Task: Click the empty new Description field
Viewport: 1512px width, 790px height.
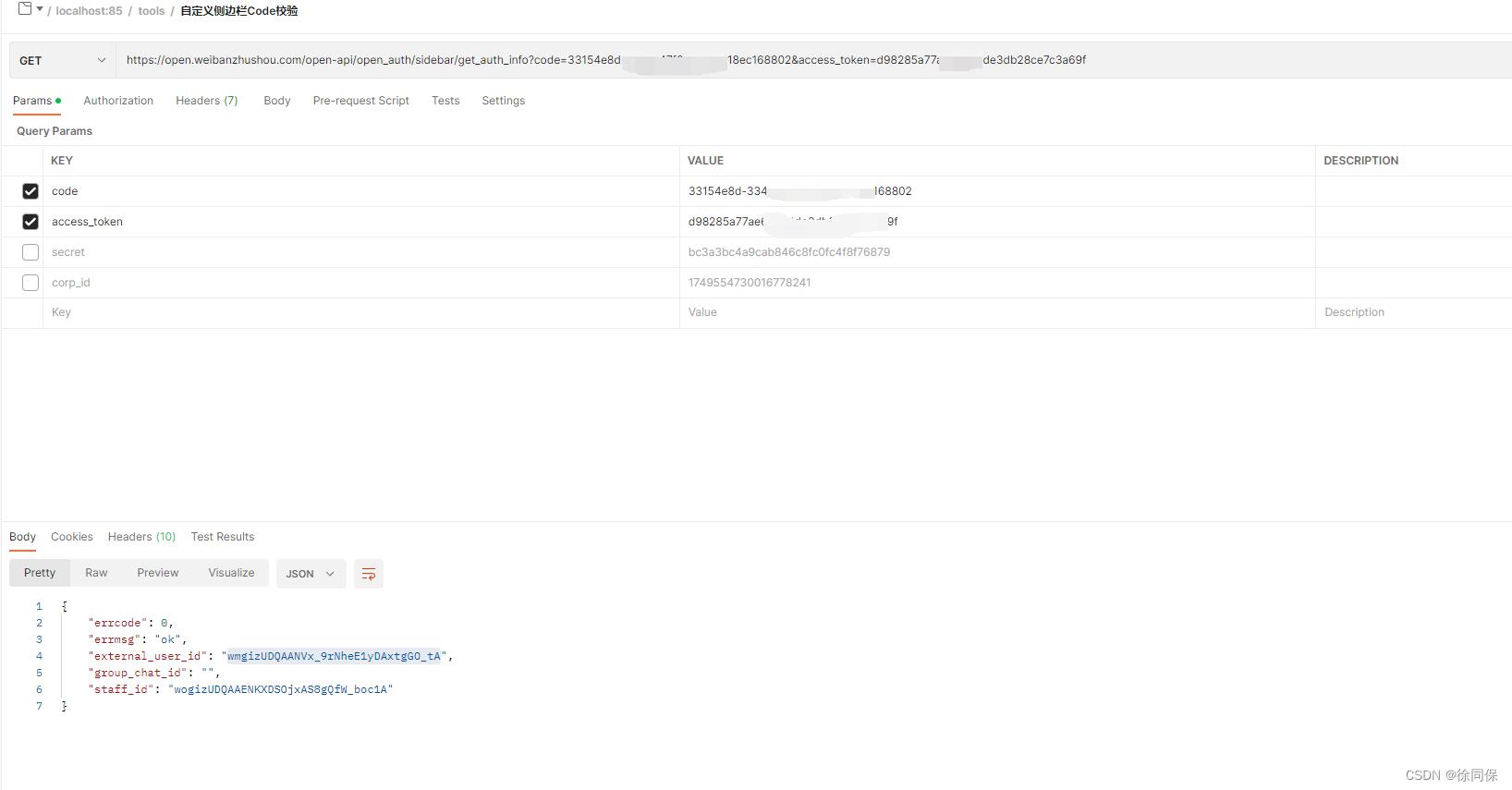Action: [x=1414, y=312]
